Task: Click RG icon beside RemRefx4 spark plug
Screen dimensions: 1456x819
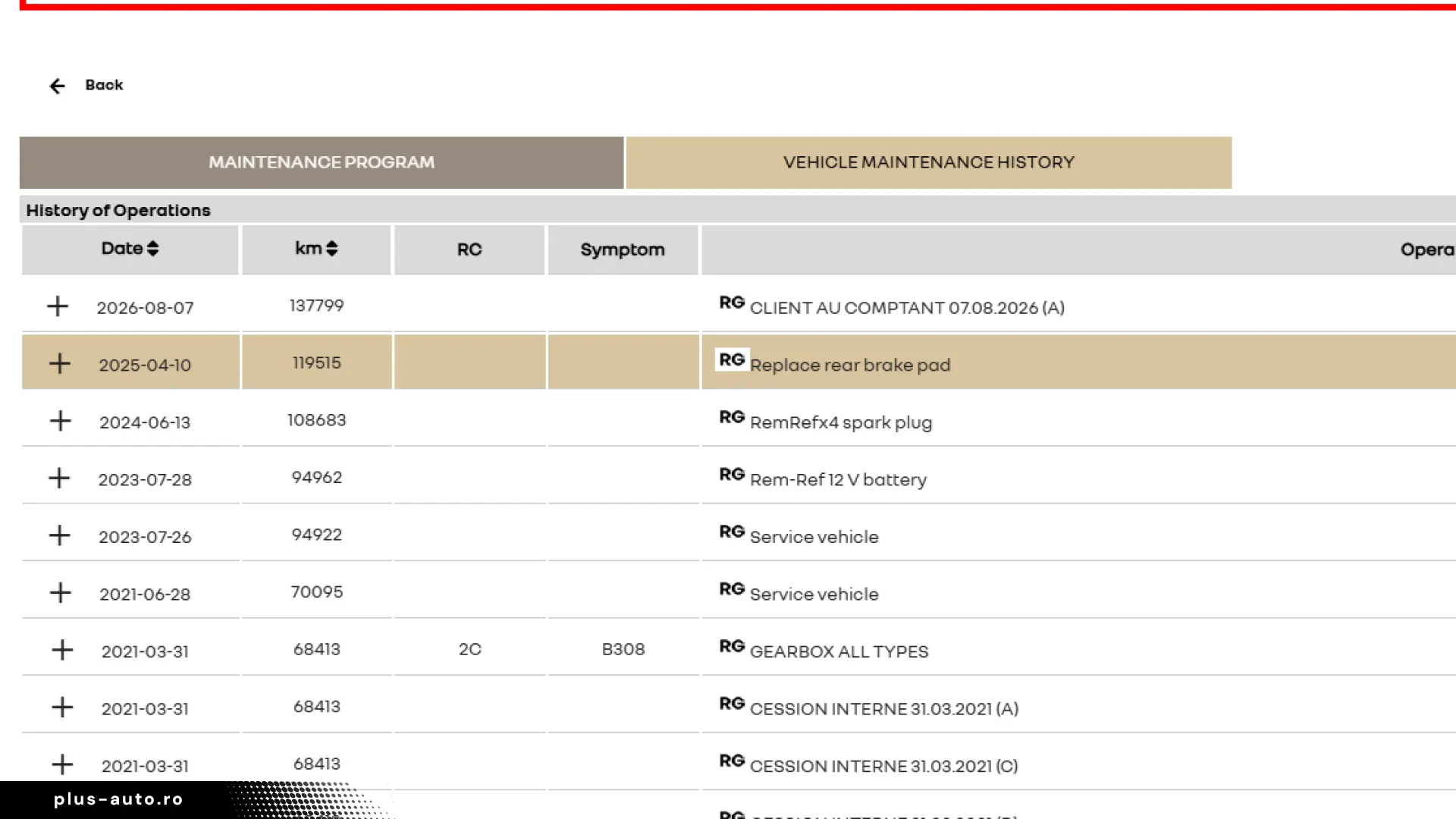Action: click(x=732, y=417)
